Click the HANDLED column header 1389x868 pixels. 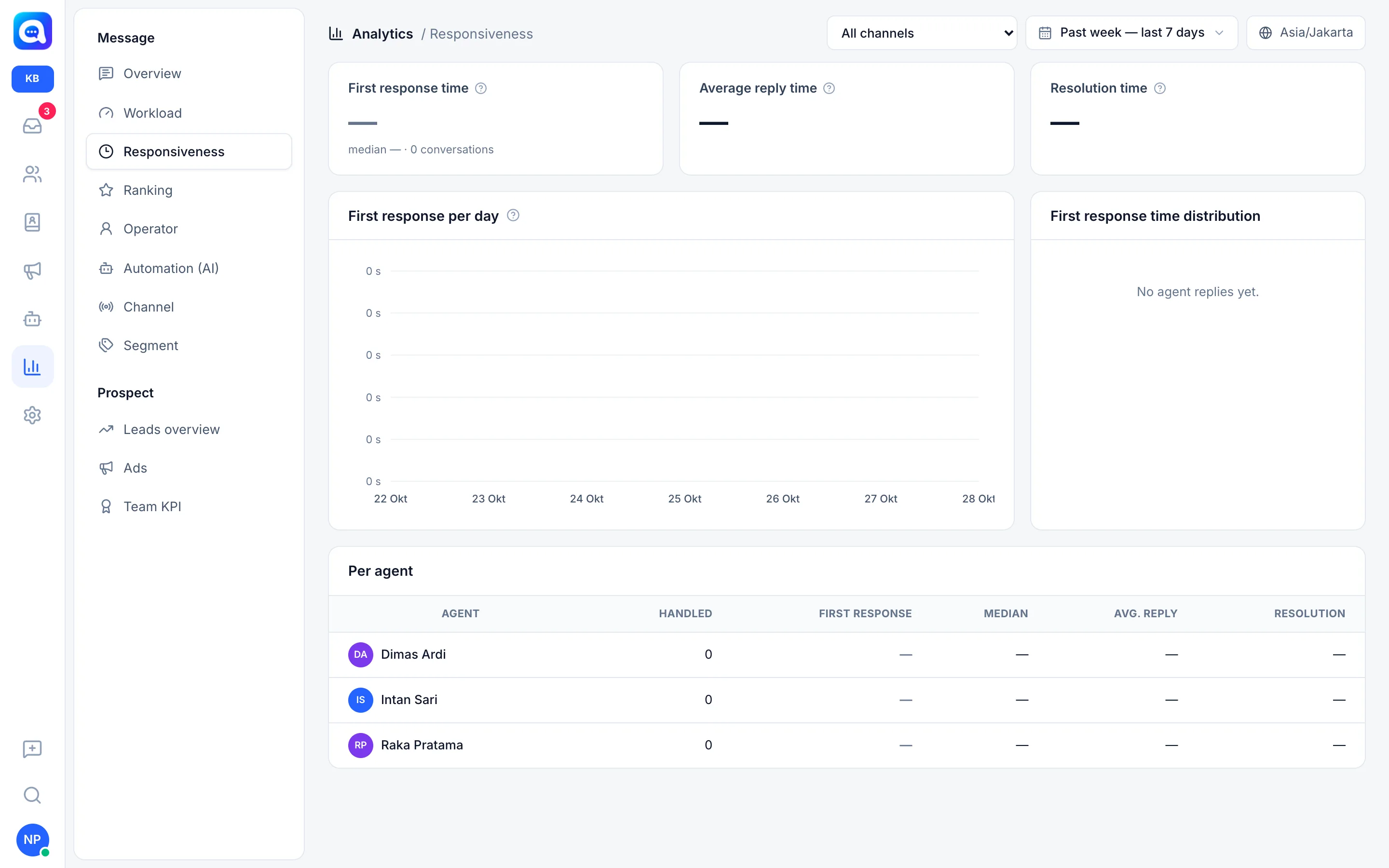(685, 614)
